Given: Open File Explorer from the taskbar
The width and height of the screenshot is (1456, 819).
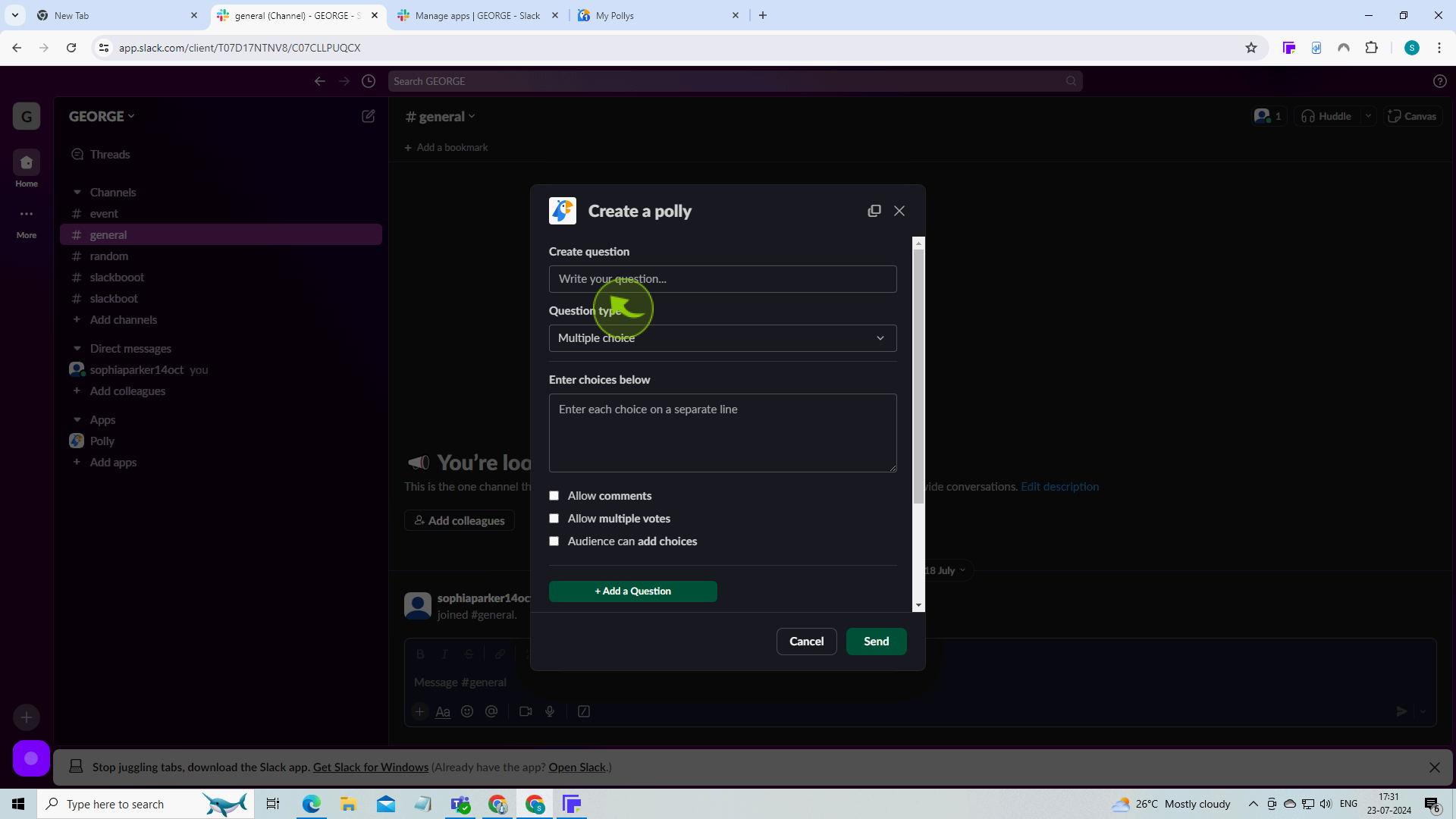Looking at the screenshot, I should pyautogui.click(x=348, y=804).
